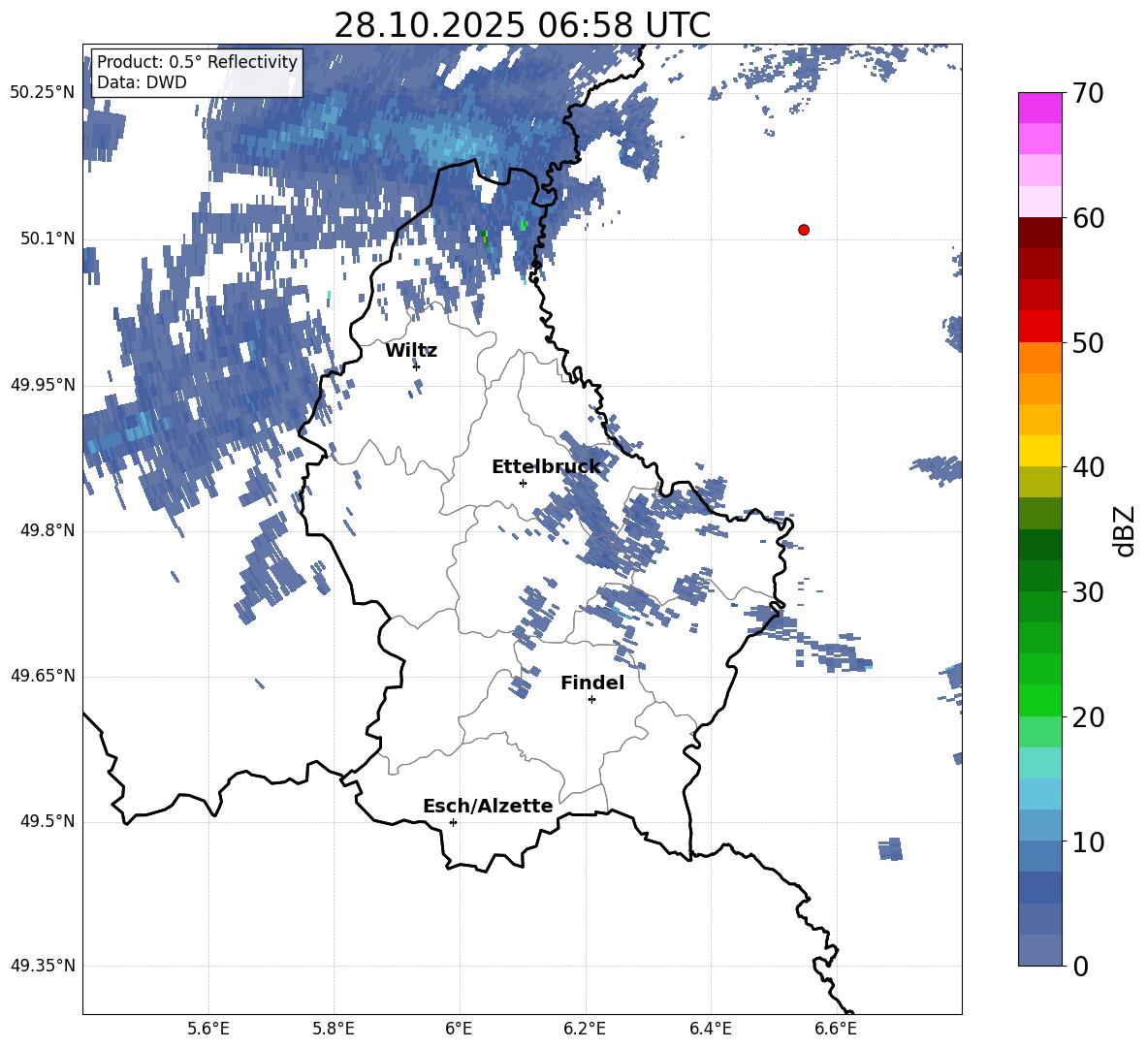The image size is (1148, 1048).
Task: Click the 49.8°N latitude label
Action: click(x=48, y=530)
